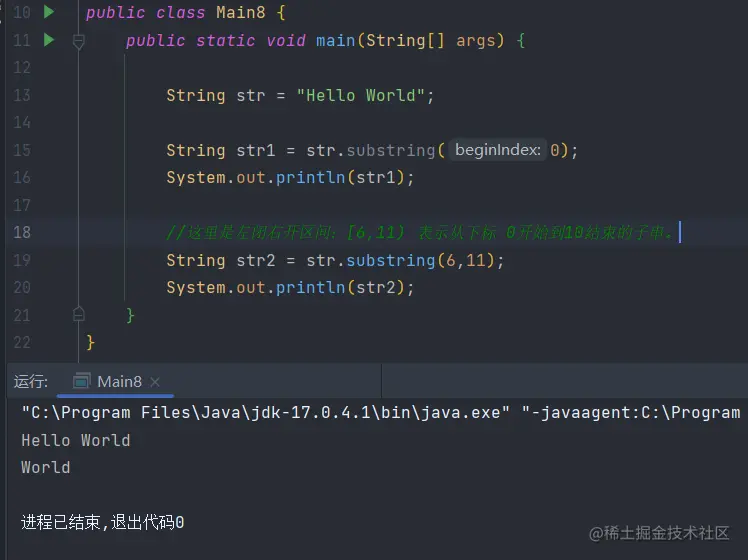
Task: Click println call on line 16
Action: pos(310,177)
